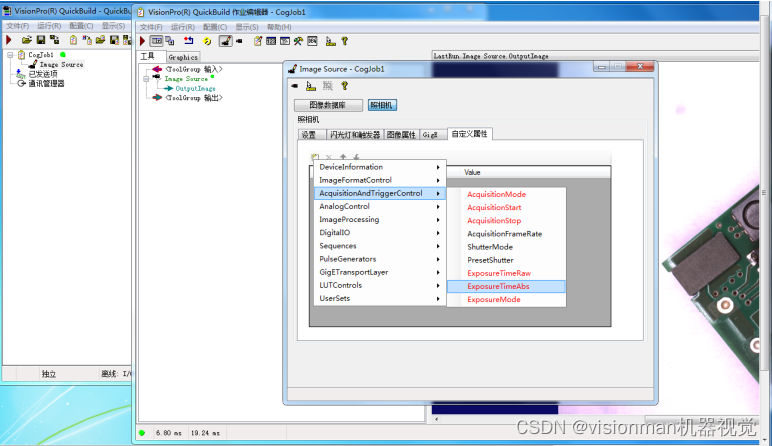The image size is (772, 446).
Task: Click the disabled grid icon in Image Source toolbar
Action: pyautogui.click(x=327, y=86)
